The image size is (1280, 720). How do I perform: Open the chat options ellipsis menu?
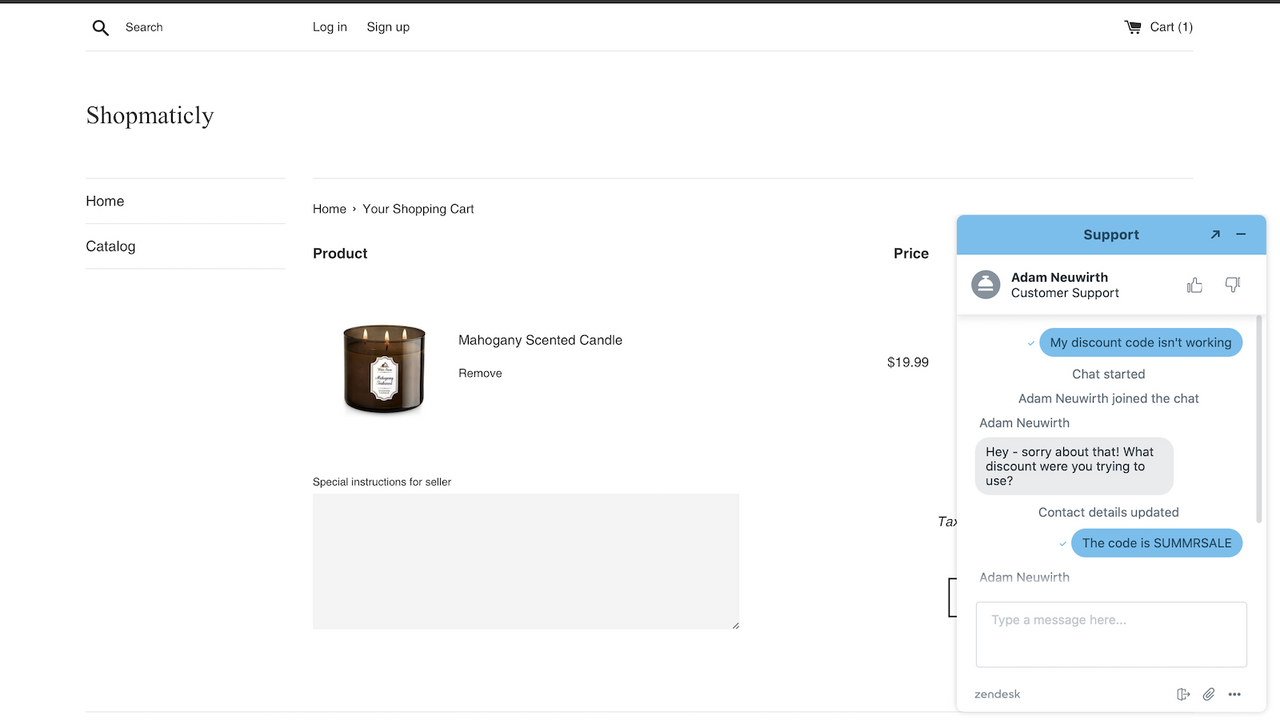[x=1234, y=693]
